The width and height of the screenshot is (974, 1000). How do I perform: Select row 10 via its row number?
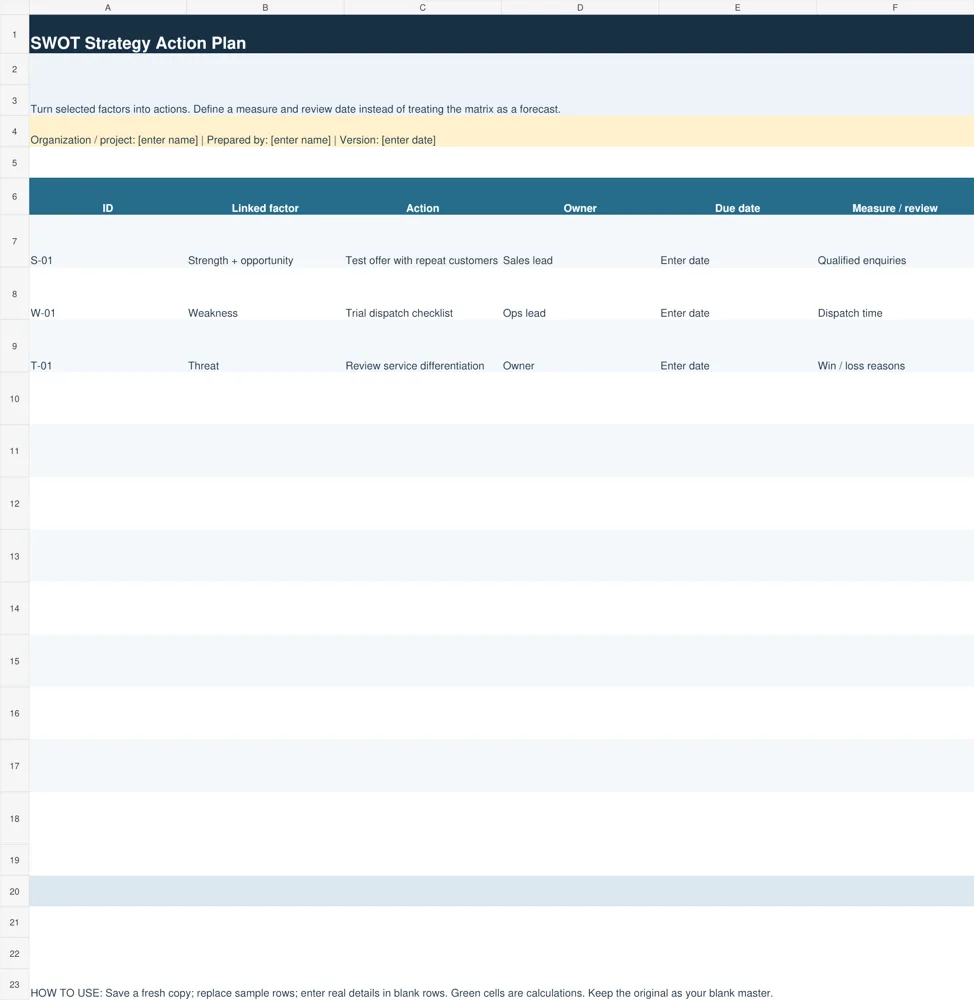[15, 399]
